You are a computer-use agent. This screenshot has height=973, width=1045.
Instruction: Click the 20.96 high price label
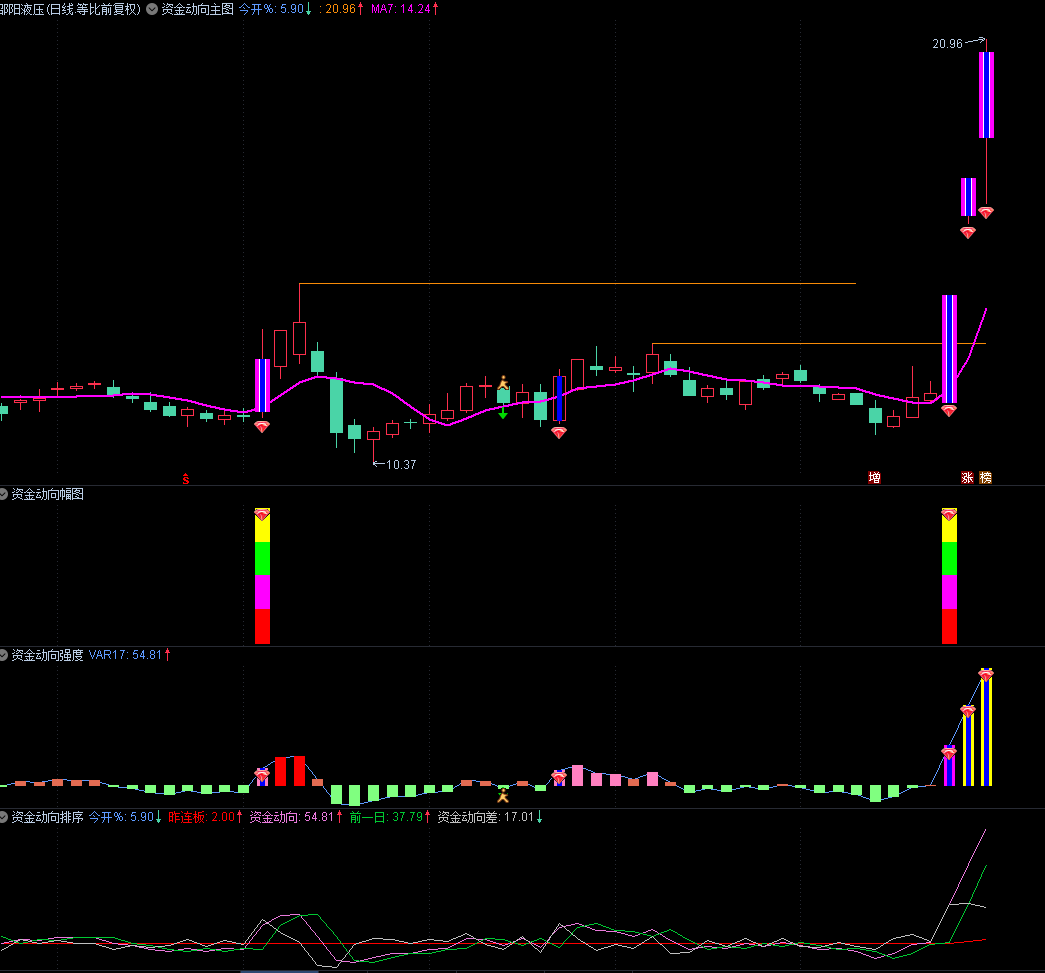click(x=946, y=44)
